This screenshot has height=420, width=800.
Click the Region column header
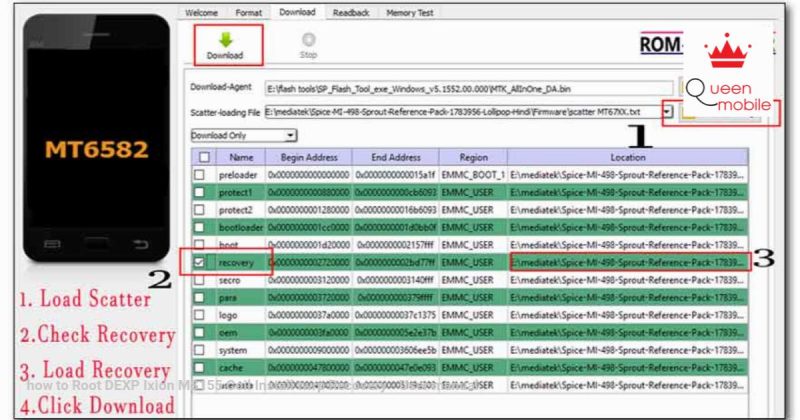(x=473, y=157)
